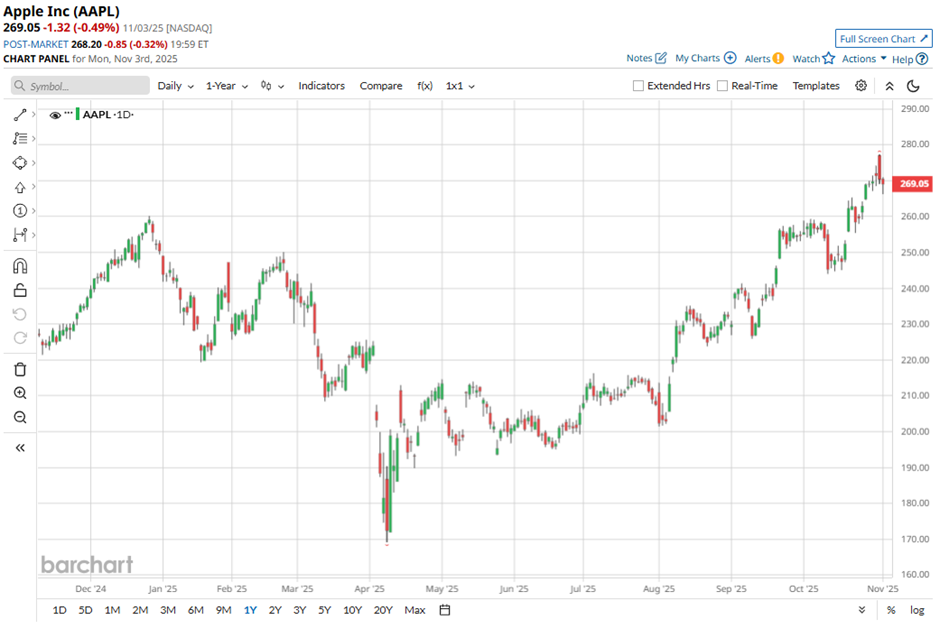The height and width of the screenshot is (629, 940).
Task: Open the Daily frequency dropdown
Action: coord(176,86)
